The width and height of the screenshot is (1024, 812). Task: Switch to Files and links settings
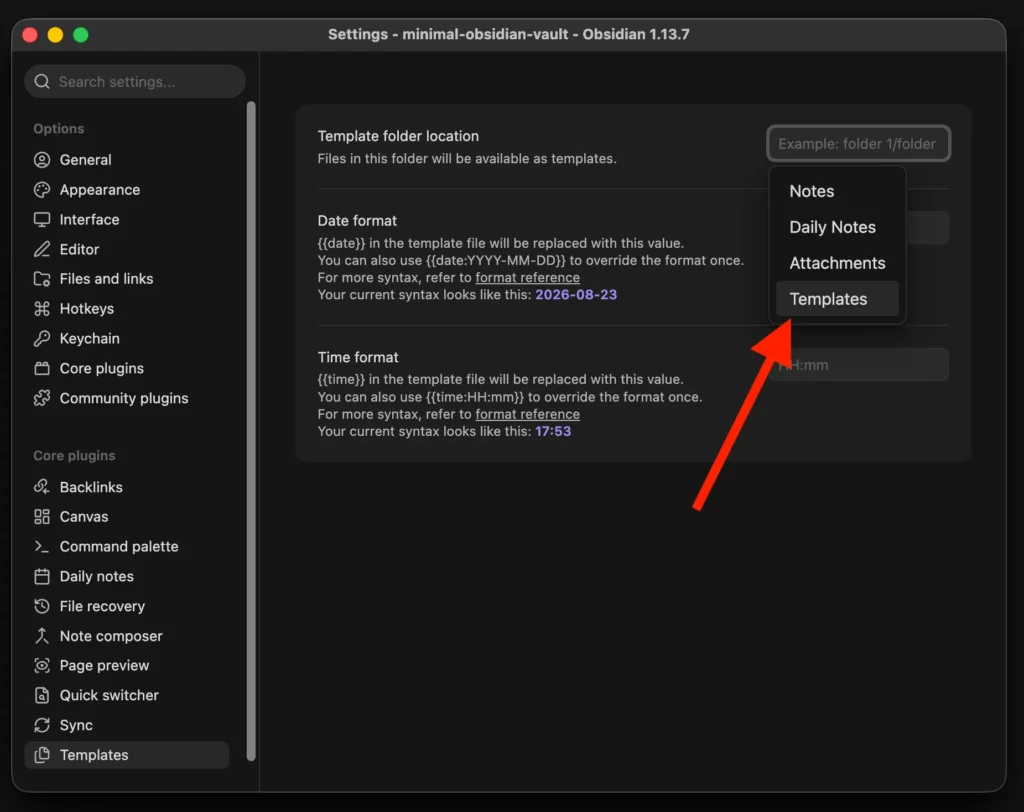pyautogui.click(x=127, y=279)
